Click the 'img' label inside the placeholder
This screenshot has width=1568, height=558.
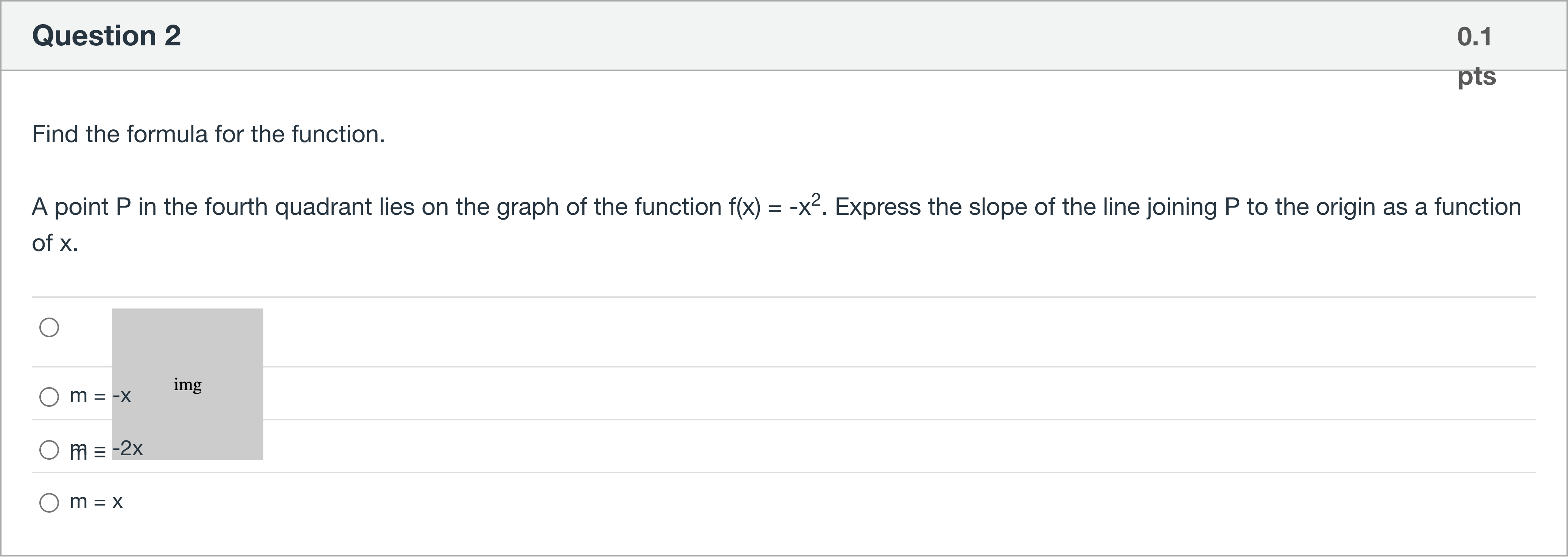(187, 385)
